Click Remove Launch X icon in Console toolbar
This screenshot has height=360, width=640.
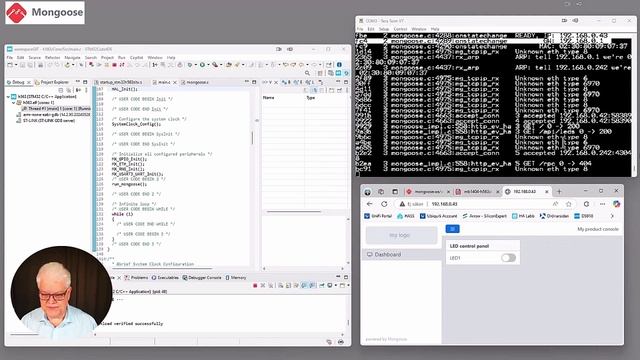coord(263,286)
